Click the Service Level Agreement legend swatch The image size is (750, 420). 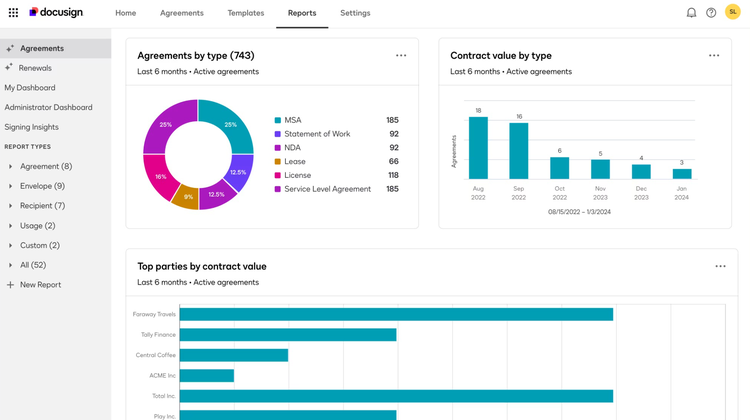(x=277, y=189)
